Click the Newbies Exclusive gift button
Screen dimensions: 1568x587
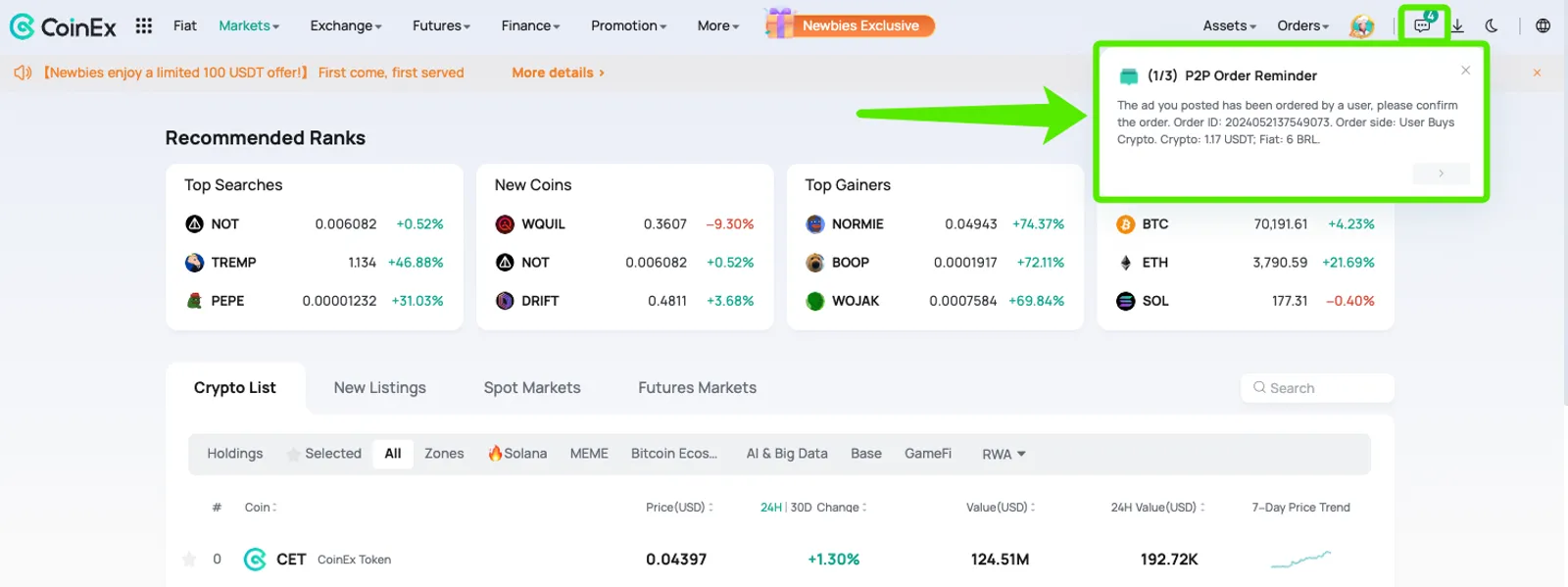click(850, 24)
